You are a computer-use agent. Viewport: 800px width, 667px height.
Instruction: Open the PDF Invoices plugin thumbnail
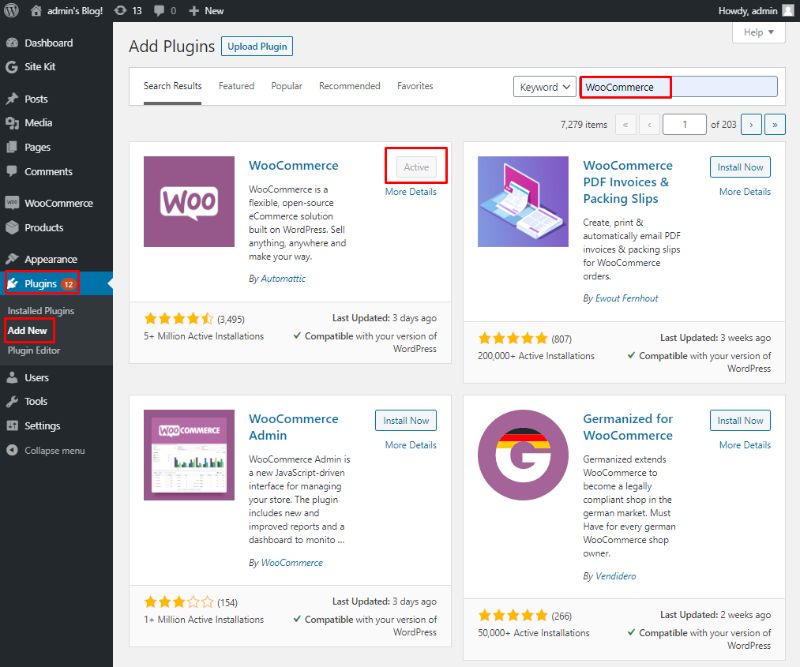point(523,202)
